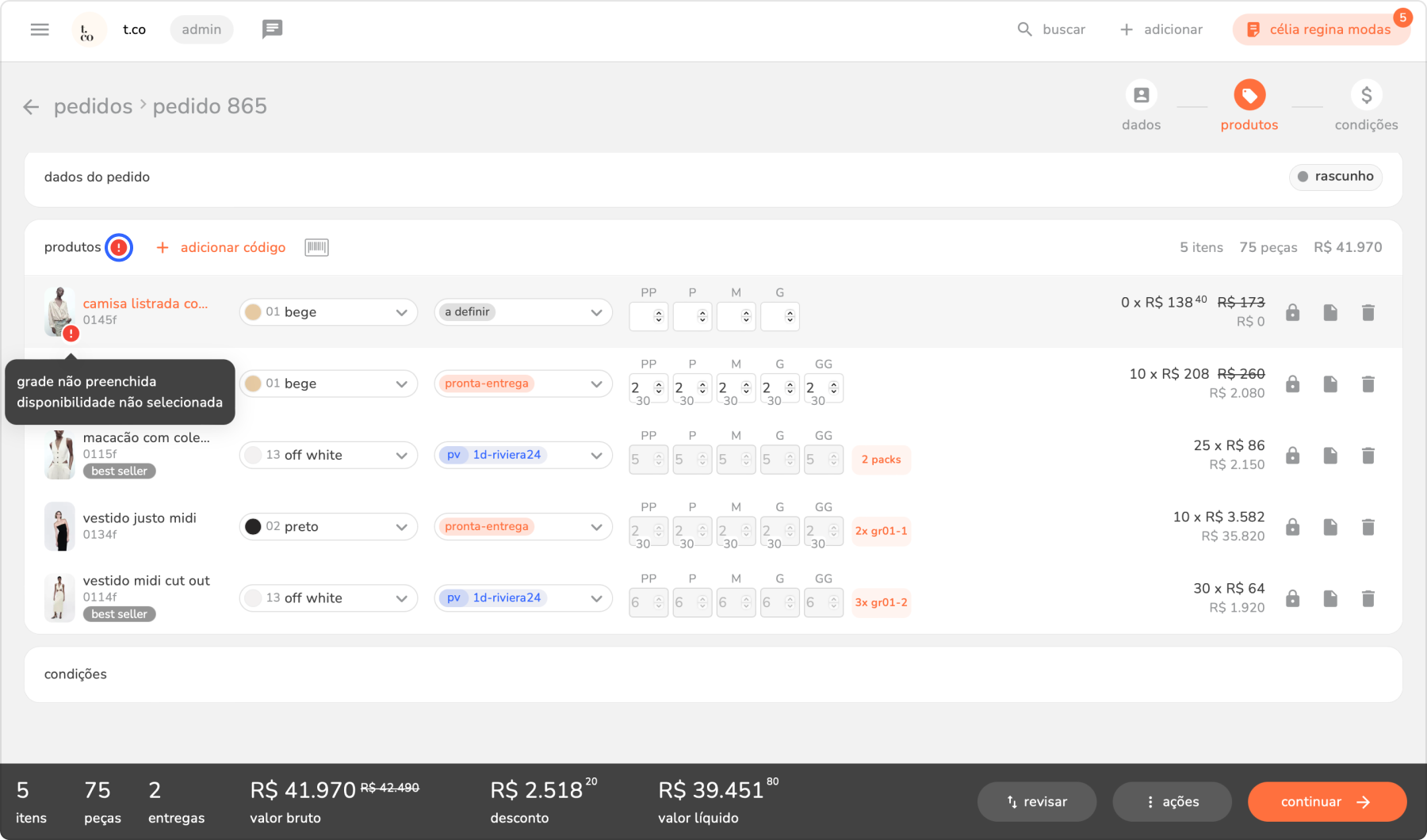1427x840 pixels.
Task: Click the search magnifier icon
Action: point(1024,29)
